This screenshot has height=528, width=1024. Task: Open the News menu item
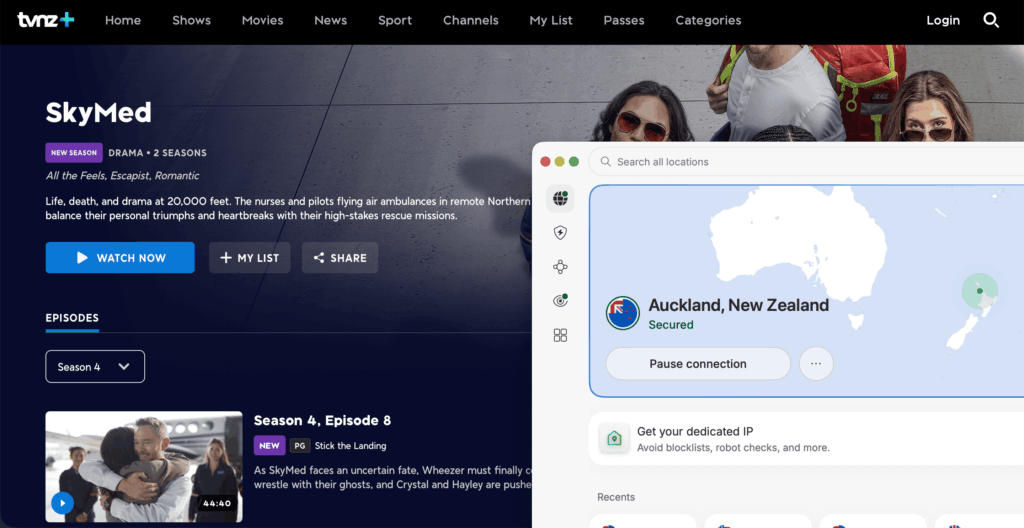[330, 20]
